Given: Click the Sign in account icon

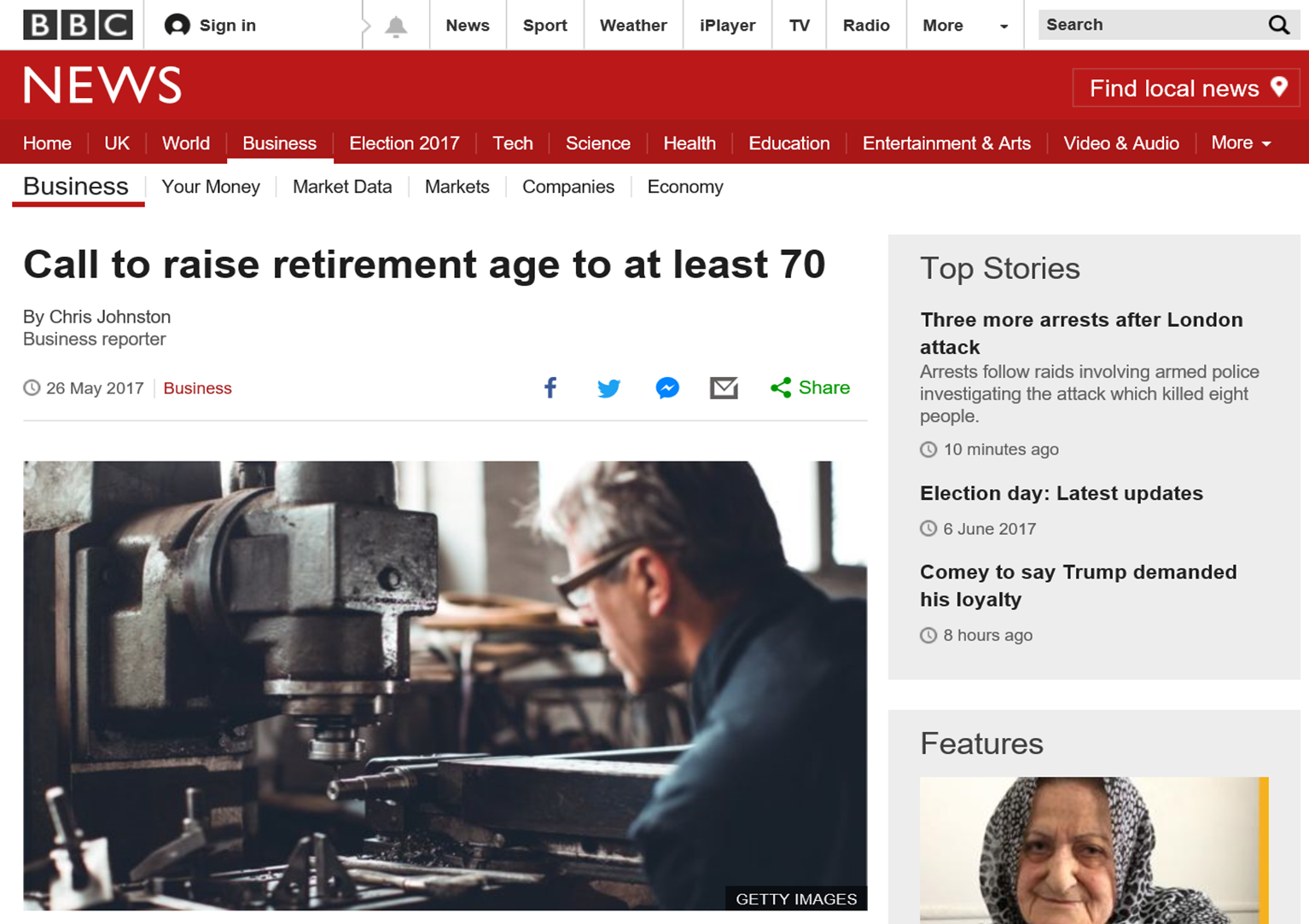Looking at the screenshot, I should pos(177,26).
